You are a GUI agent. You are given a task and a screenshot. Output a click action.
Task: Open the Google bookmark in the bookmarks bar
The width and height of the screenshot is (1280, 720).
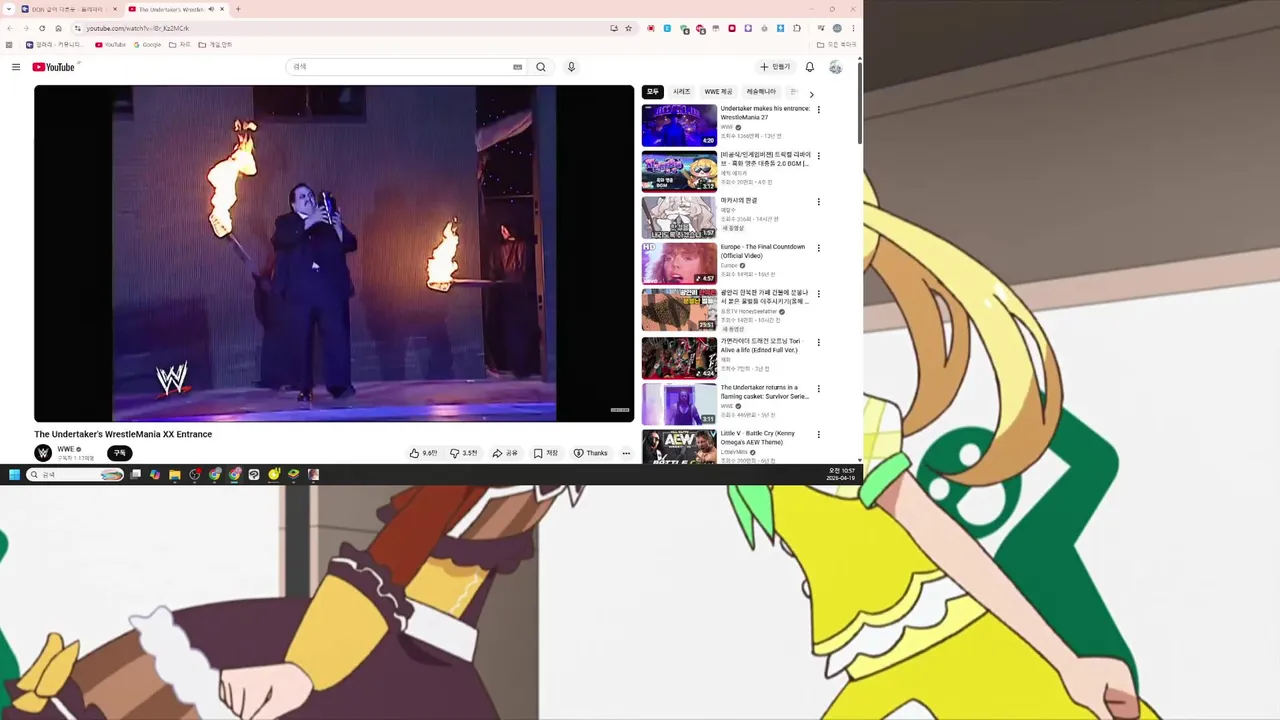click(x=147, y=45)
